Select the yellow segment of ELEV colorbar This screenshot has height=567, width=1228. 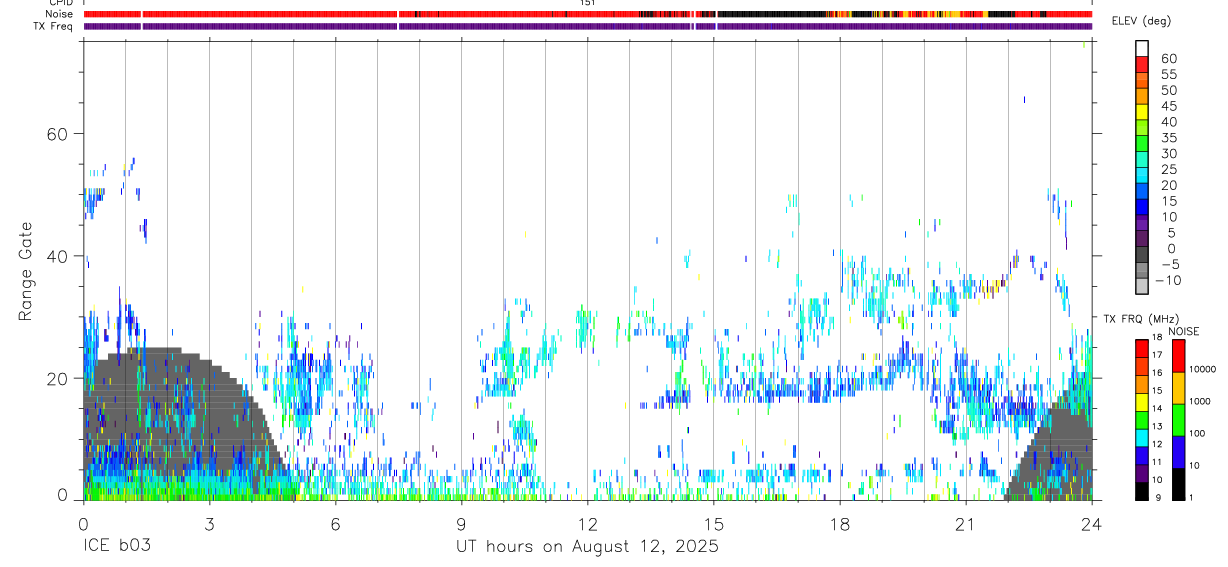point(1142,112)
